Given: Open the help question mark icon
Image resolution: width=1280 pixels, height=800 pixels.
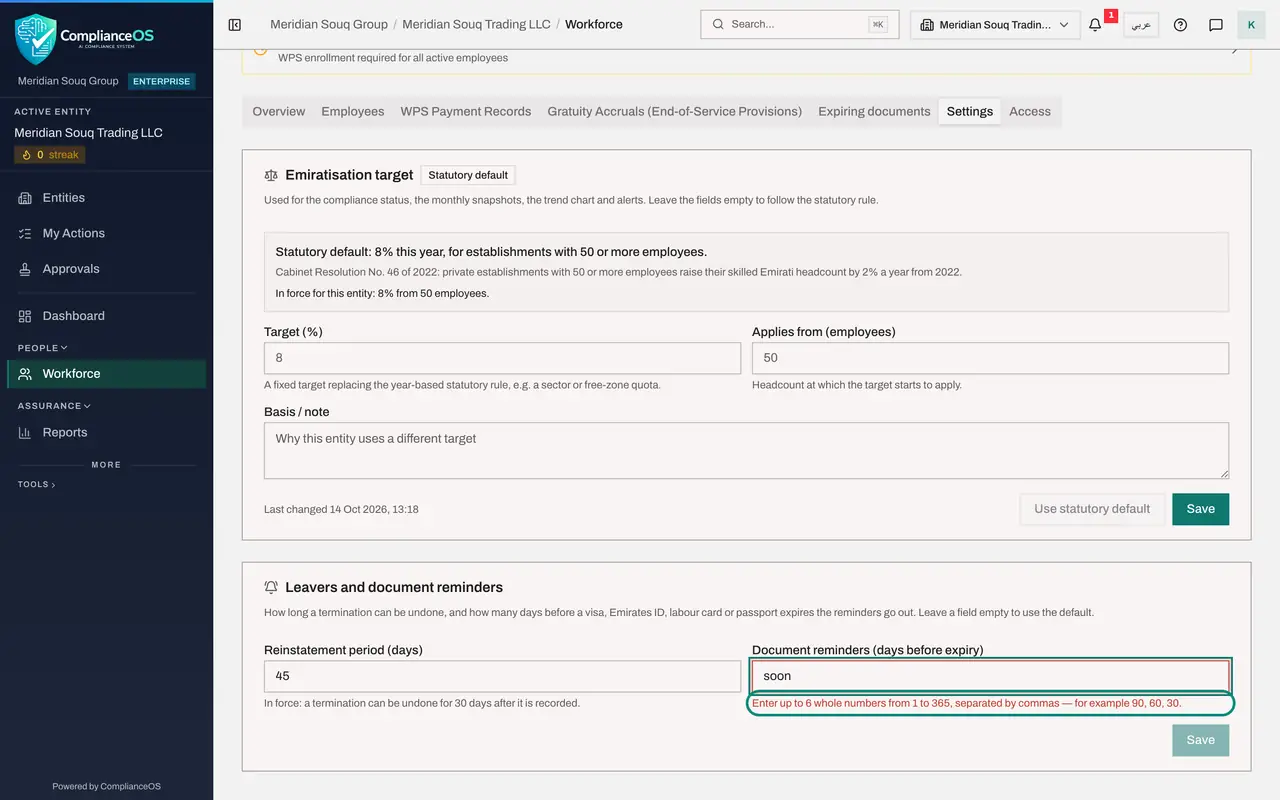Looking at the screenshot, I should (1180, 25).
